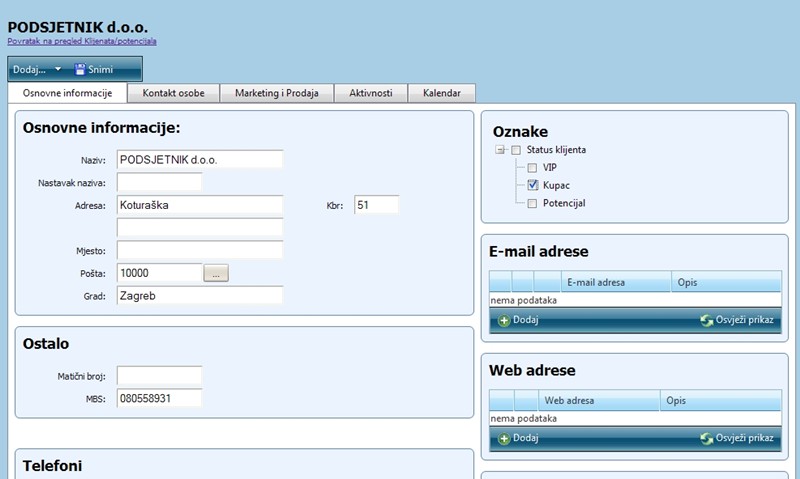Click the VIP label text
800x479 pixels.
[549, 168]
